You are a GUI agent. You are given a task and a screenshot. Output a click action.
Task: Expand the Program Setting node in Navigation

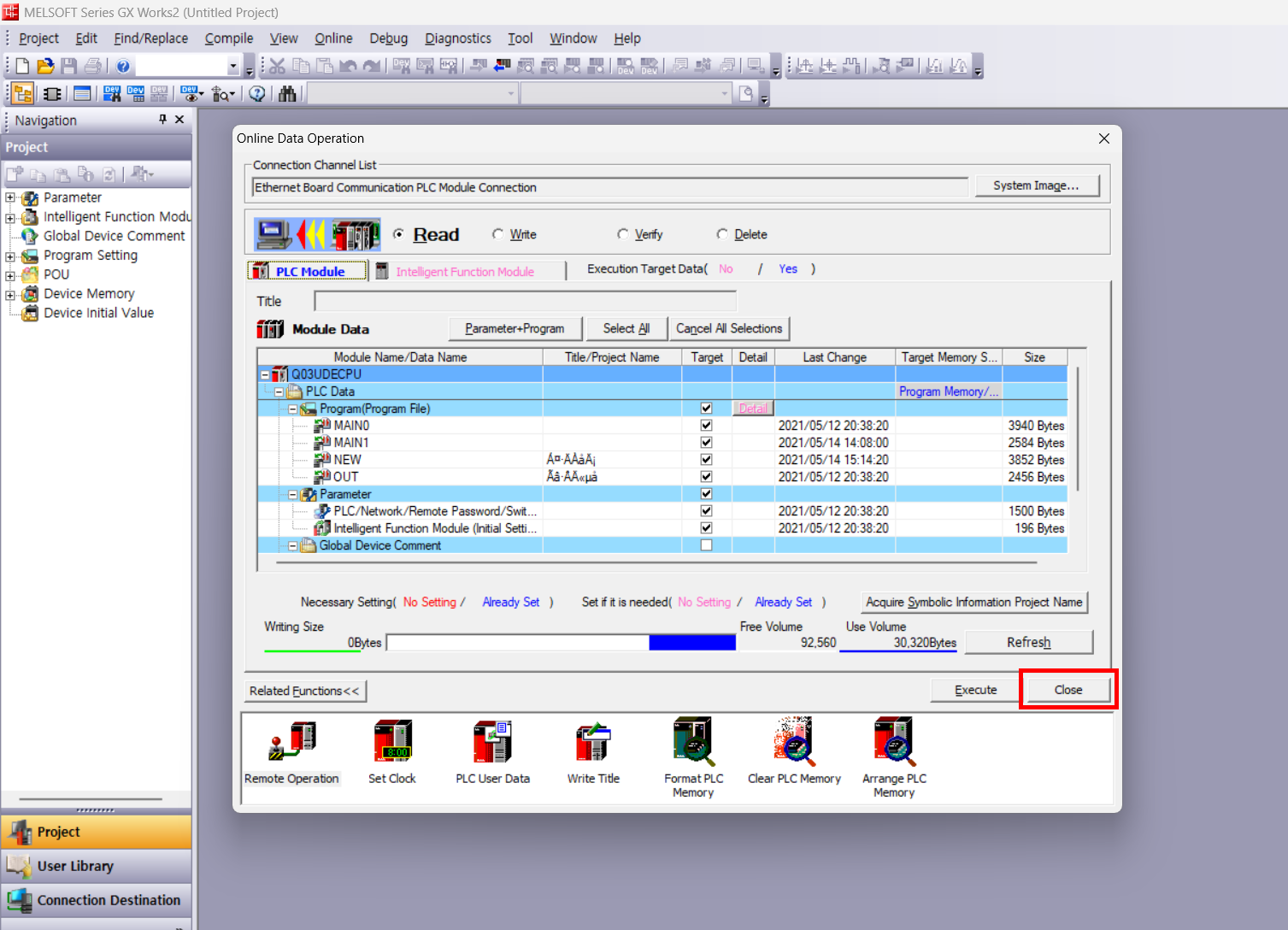click(x=10, y=256)
